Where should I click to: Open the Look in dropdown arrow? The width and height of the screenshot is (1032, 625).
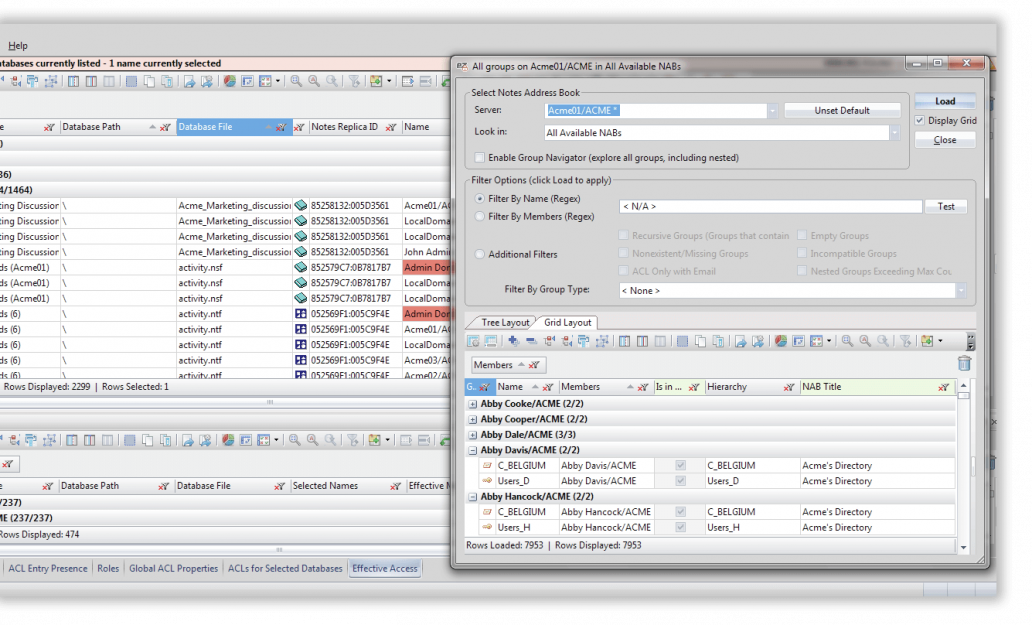(894, 132)
